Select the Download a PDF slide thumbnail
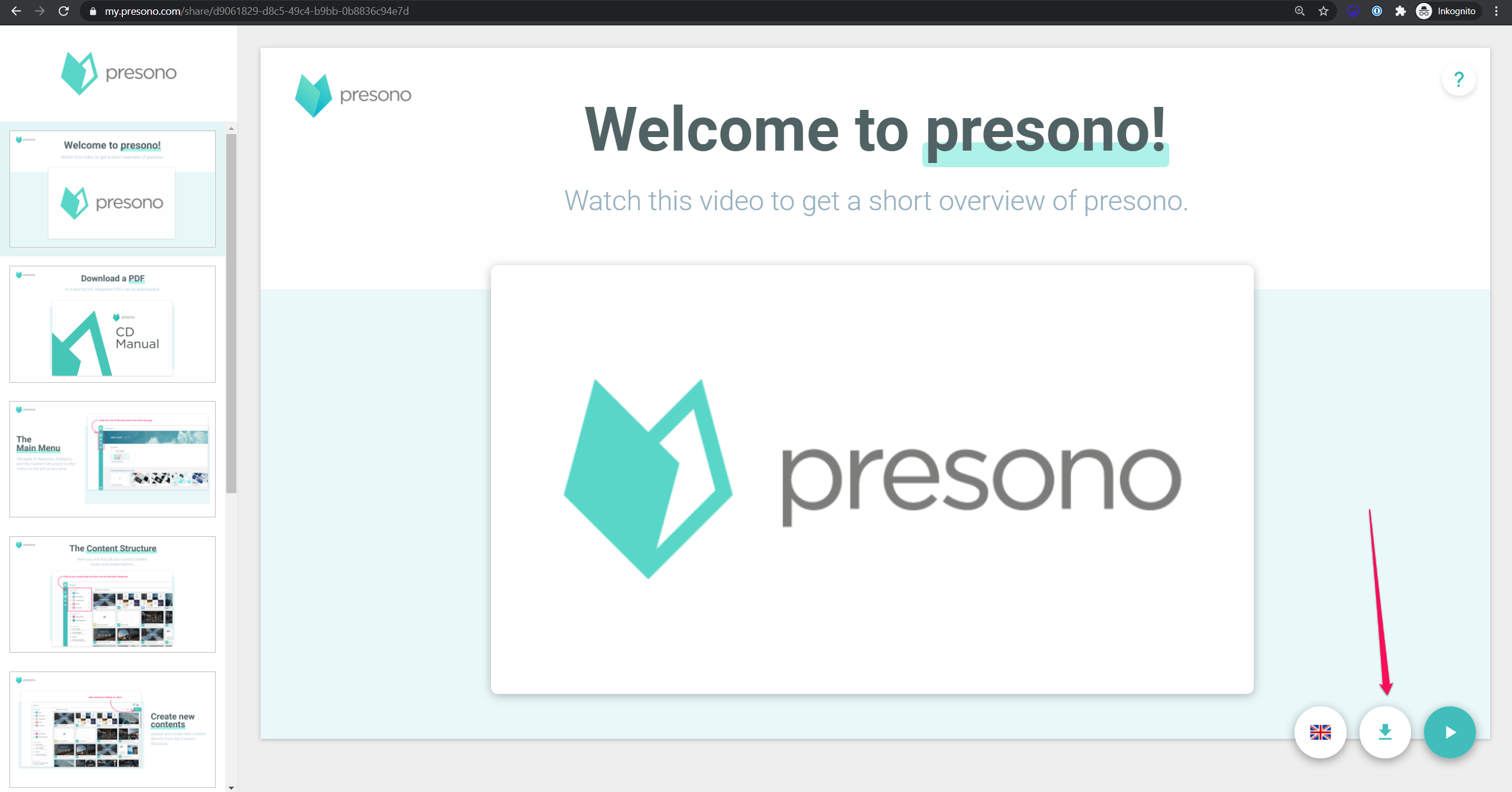This screenshot has height=792, width=1512. [112, 324]
